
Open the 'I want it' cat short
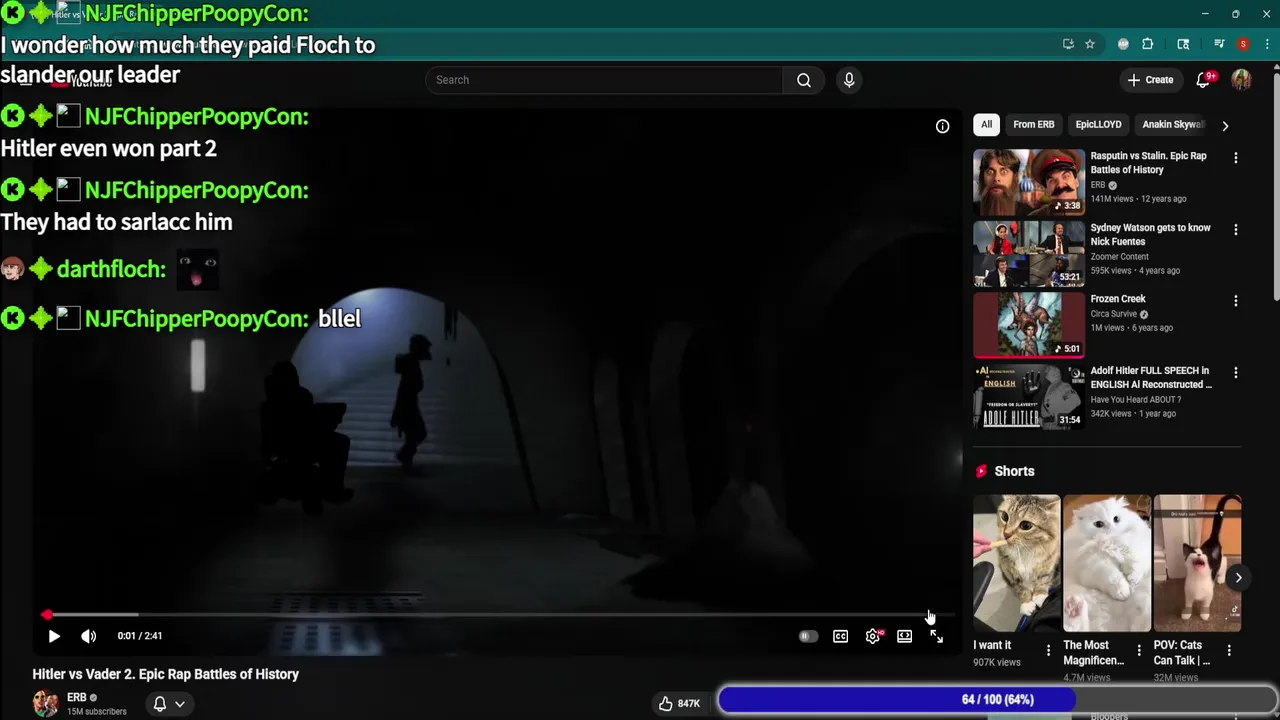[1016, 563]
